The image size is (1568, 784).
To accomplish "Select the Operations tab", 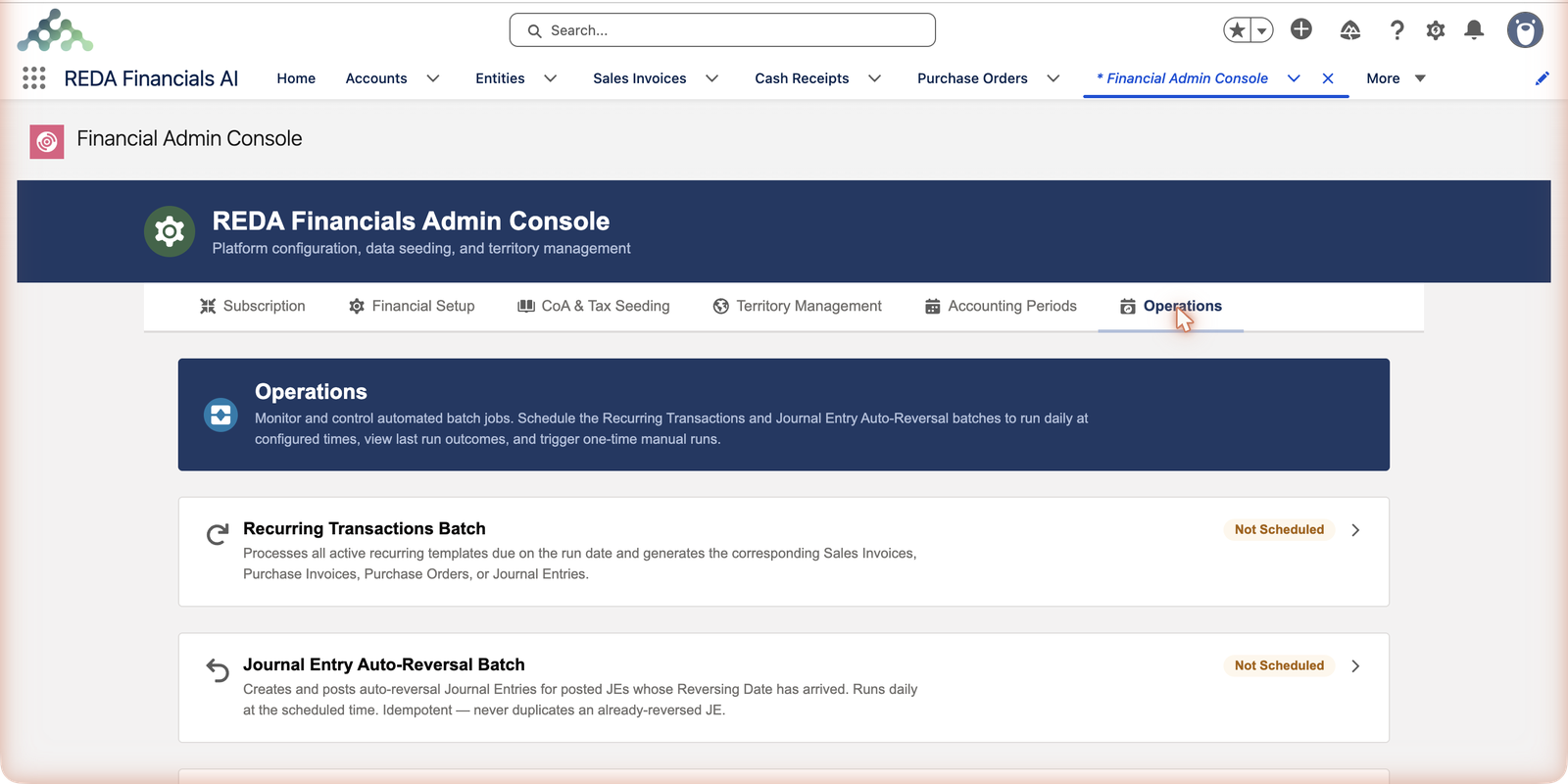I will click(x=1171, y=306).
